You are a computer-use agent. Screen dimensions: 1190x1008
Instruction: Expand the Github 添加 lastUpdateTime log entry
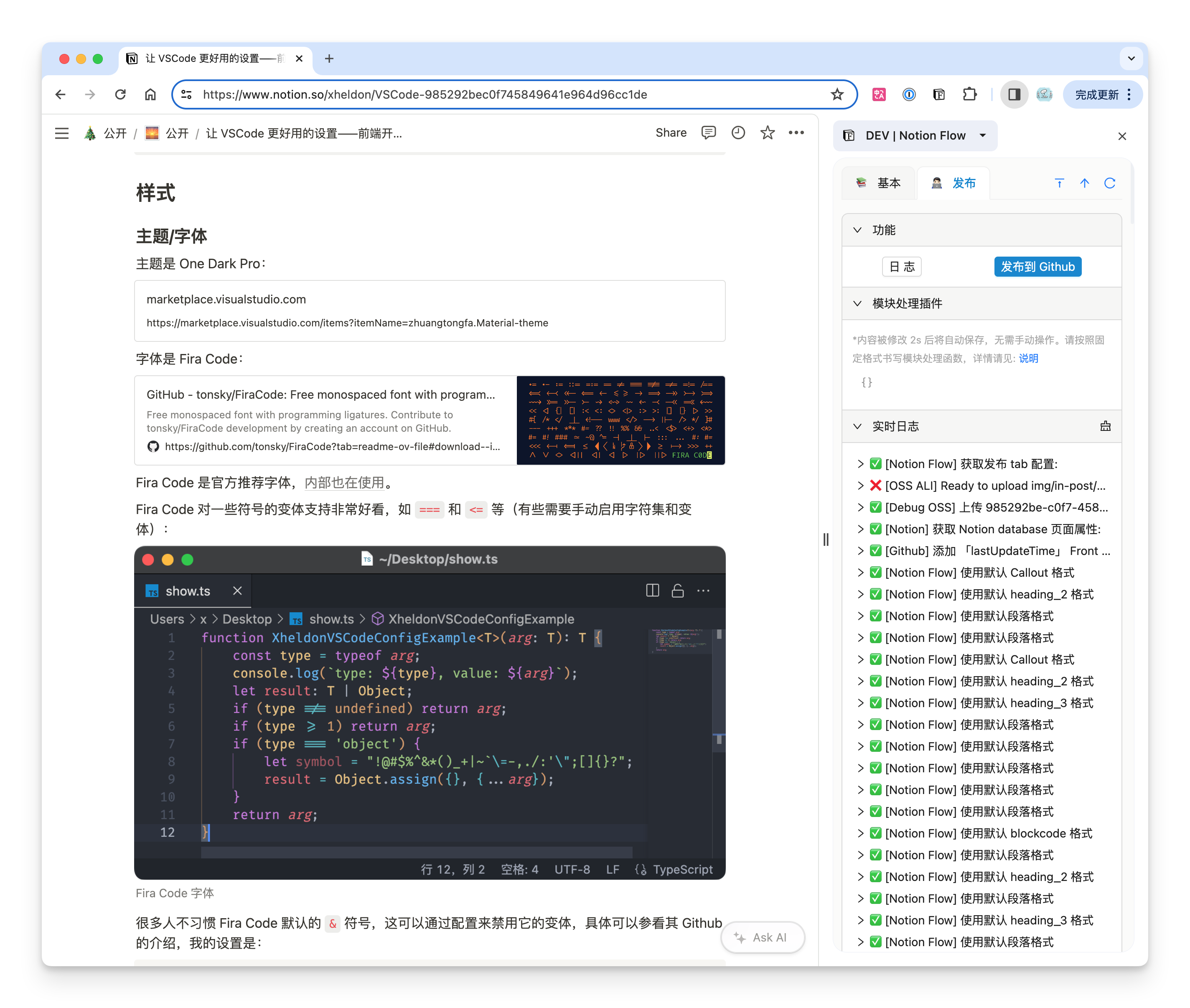coord(860,551)
